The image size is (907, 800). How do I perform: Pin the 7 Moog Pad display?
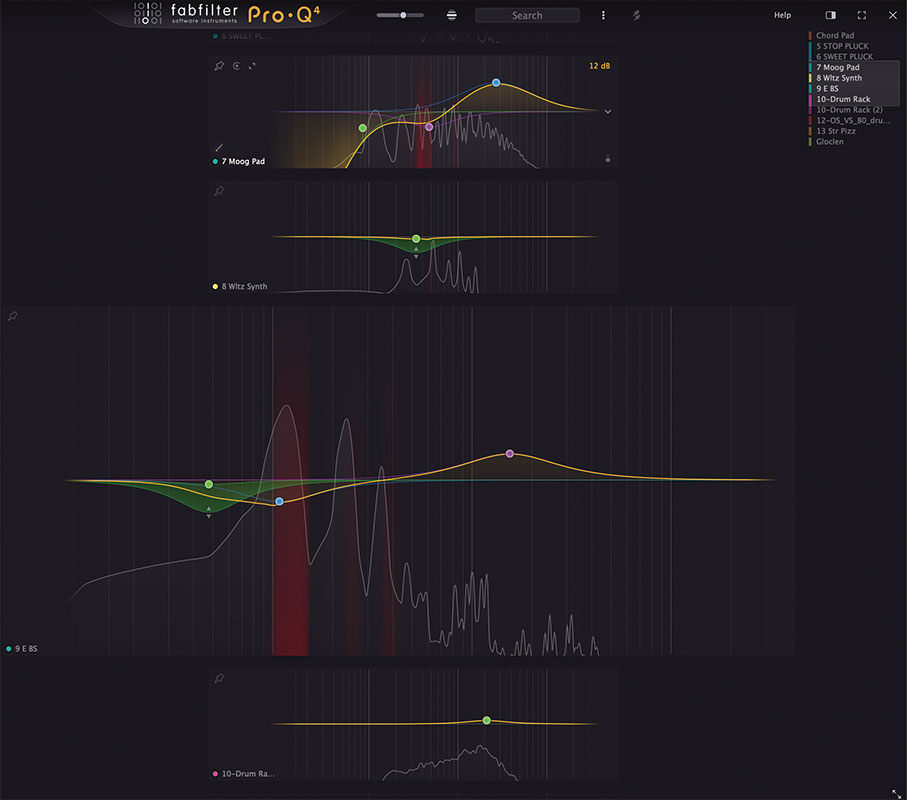(219, 66)
